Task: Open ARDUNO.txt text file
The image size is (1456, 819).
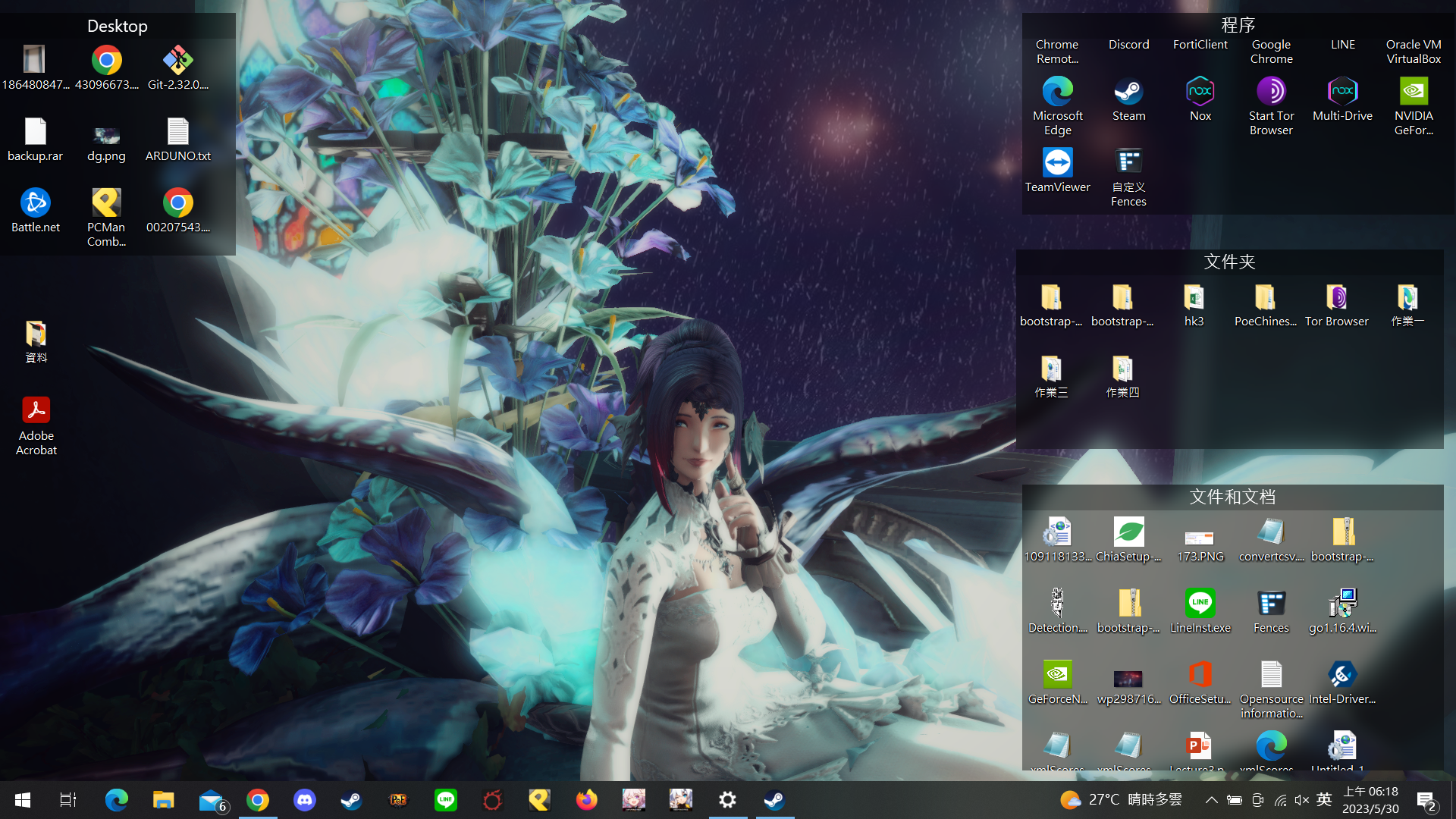Action: coord(177,140)
